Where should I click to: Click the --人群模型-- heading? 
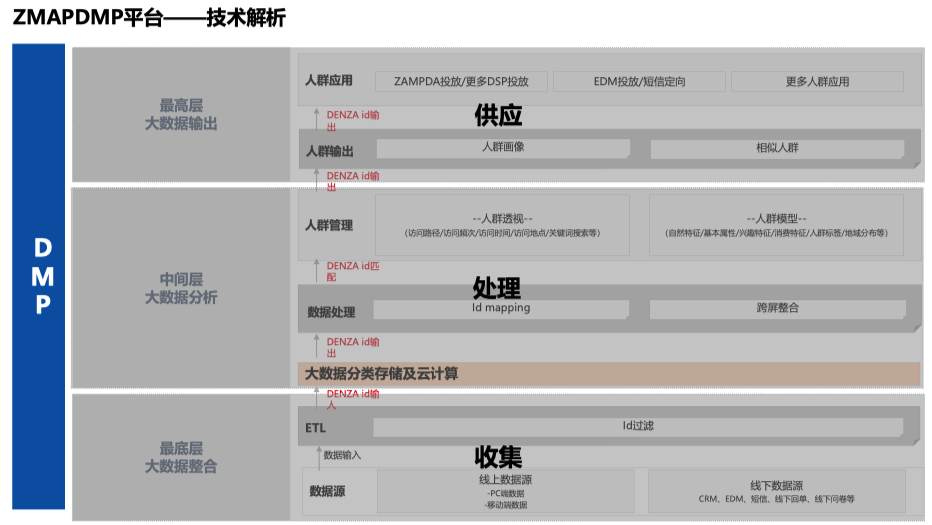click(x=776, y=218)
